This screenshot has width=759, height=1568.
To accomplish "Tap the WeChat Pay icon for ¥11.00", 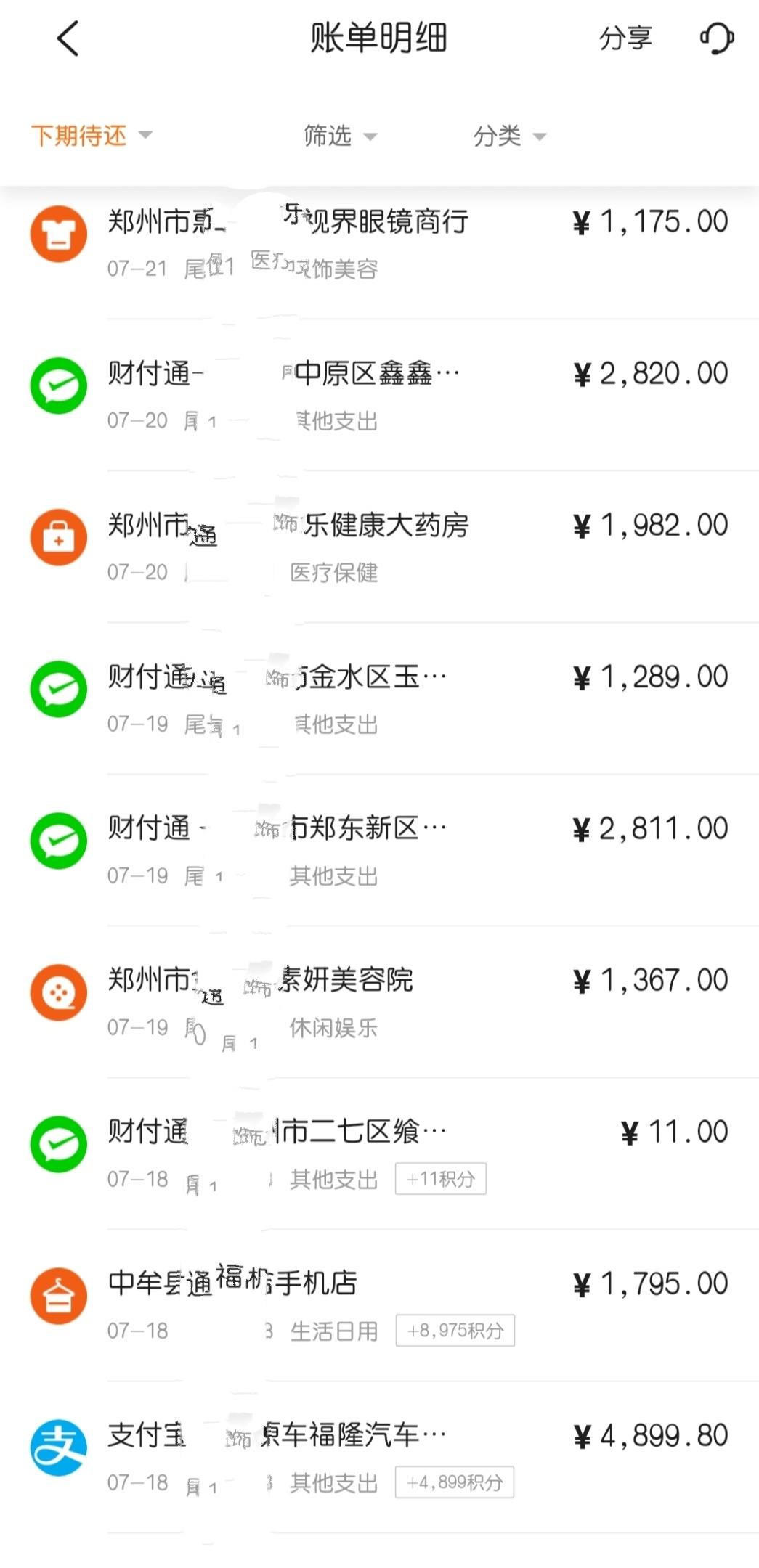I will (59, 1144).
